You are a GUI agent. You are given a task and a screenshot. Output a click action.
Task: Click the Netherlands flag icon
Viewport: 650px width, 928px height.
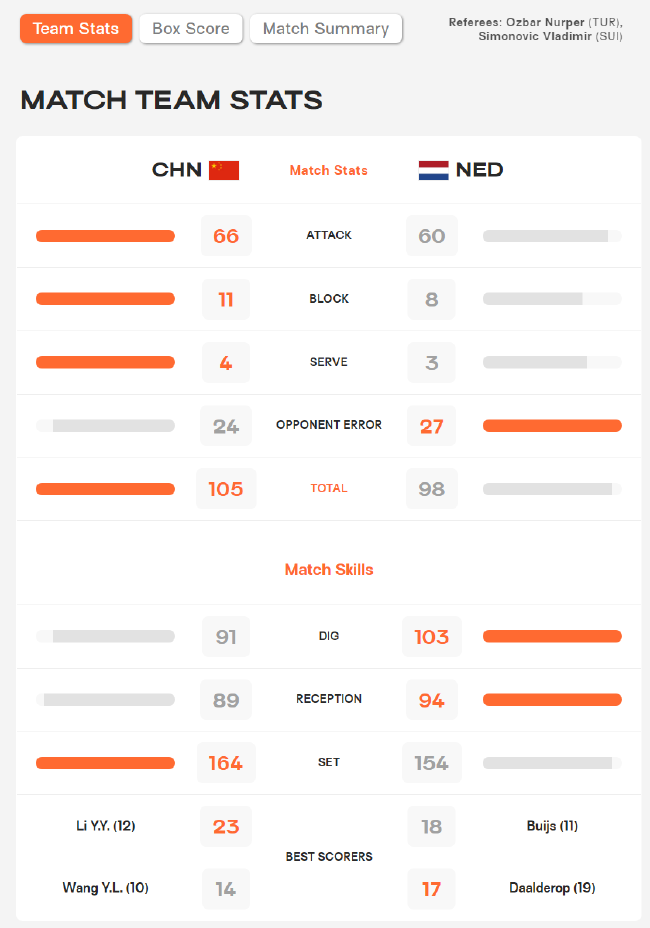point(433,170)
